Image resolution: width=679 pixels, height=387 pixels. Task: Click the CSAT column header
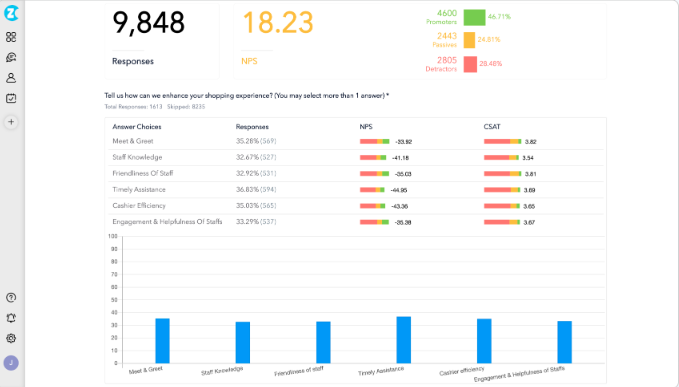pos(492,127)
